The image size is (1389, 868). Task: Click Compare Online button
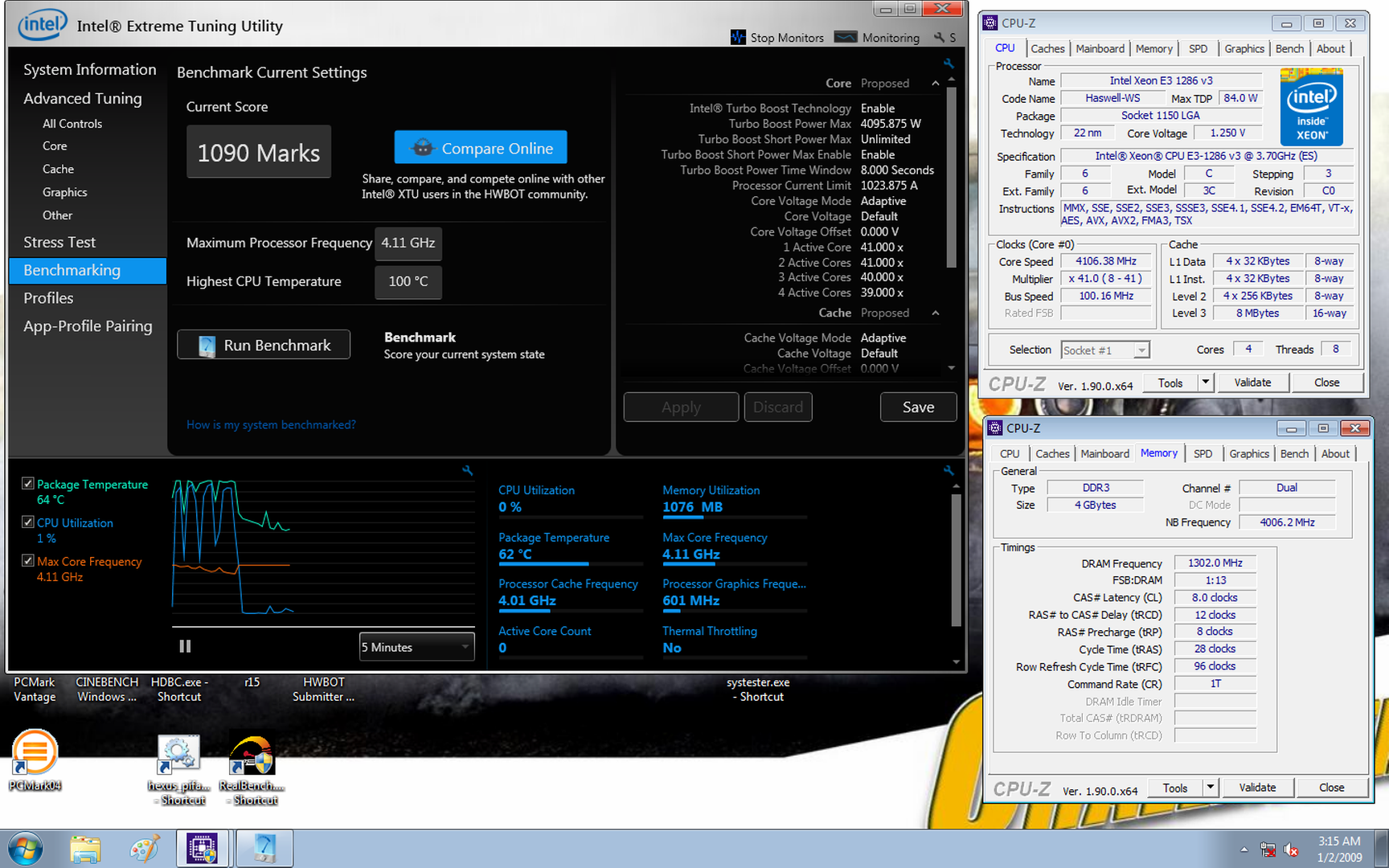[x=481, y=148]
